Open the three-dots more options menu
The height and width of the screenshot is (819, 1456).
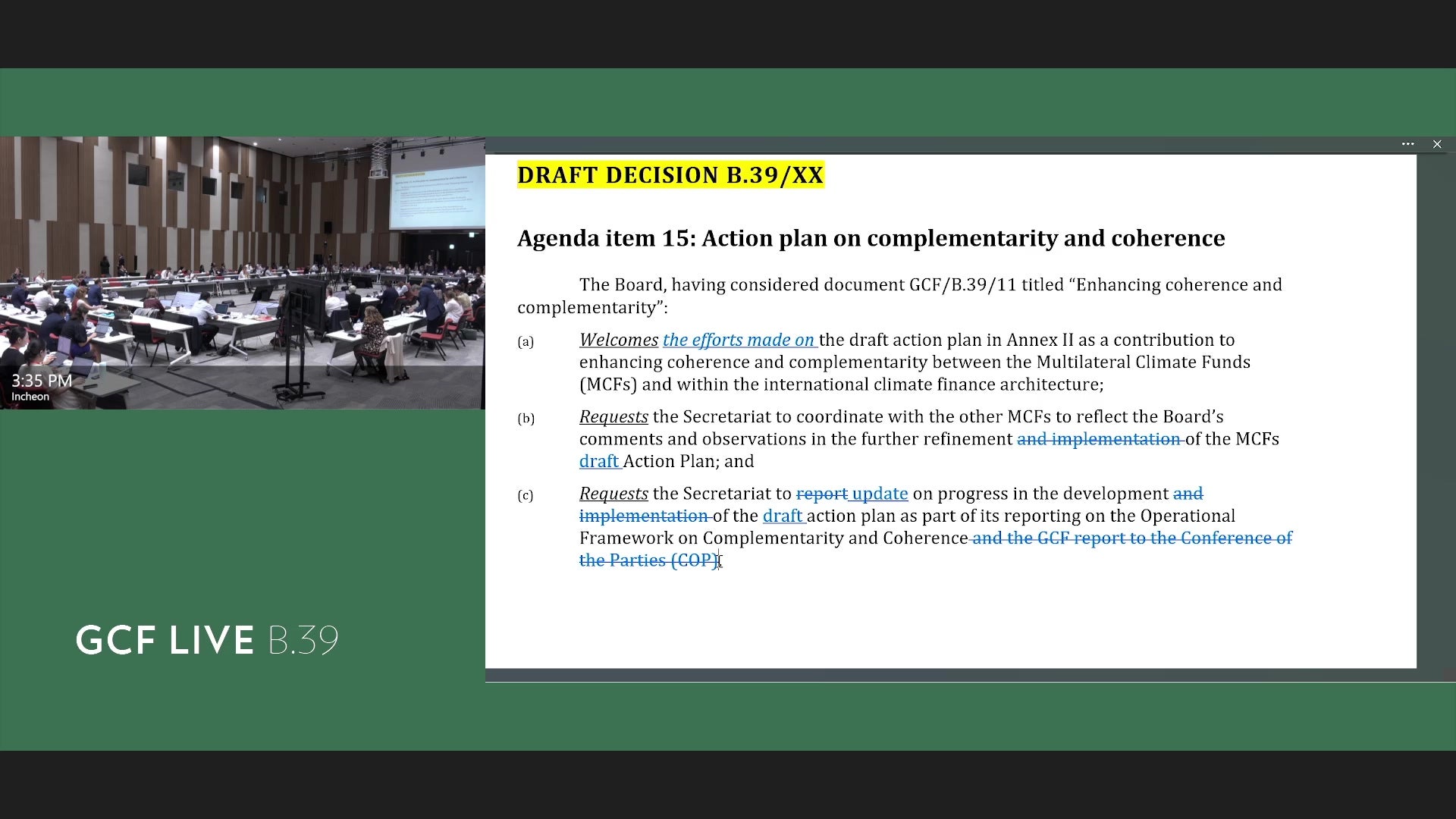coord(1407,144)
